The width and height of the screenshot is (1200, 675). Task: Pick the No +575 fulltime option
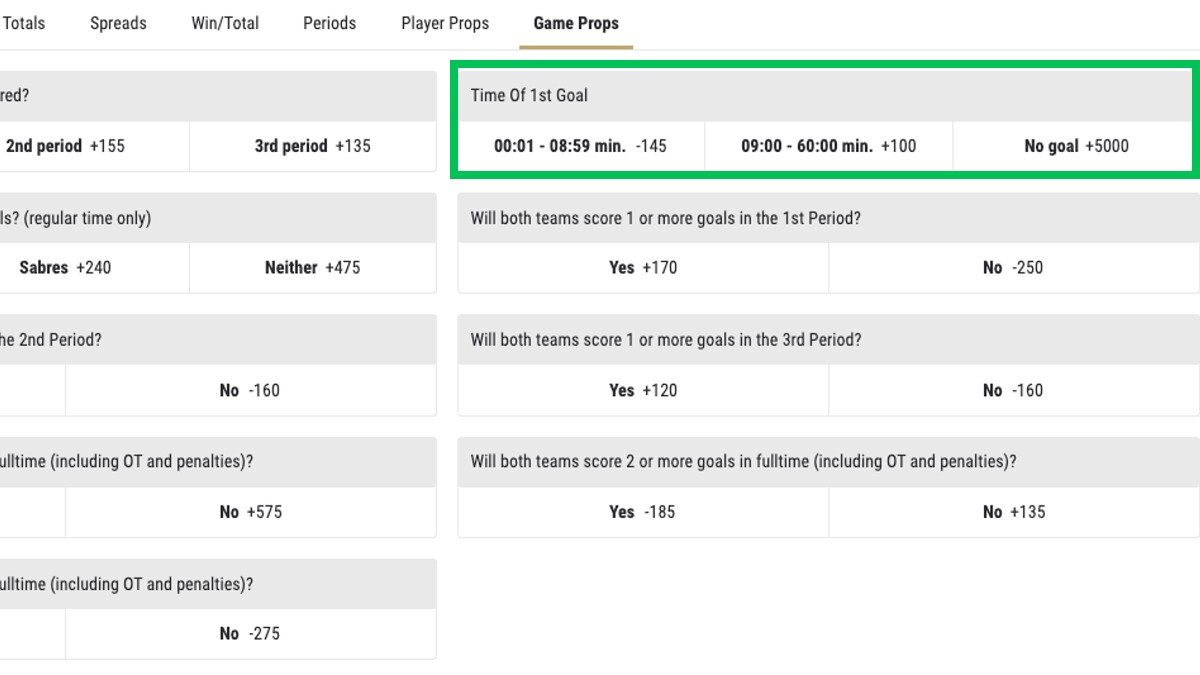pos(251,512)
